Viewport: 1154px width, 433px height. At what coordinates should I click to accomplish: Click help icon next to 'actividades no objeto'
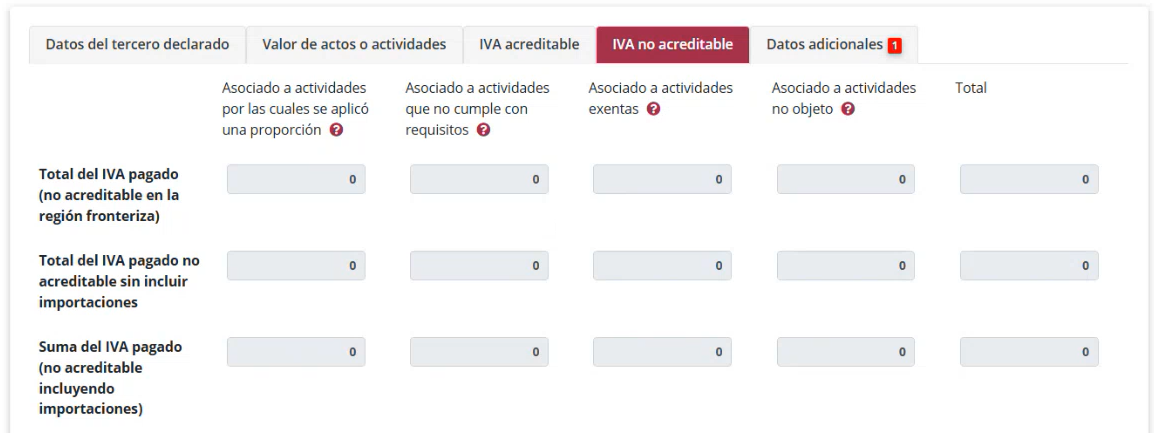pyautogui.click(x=848, y=109)
